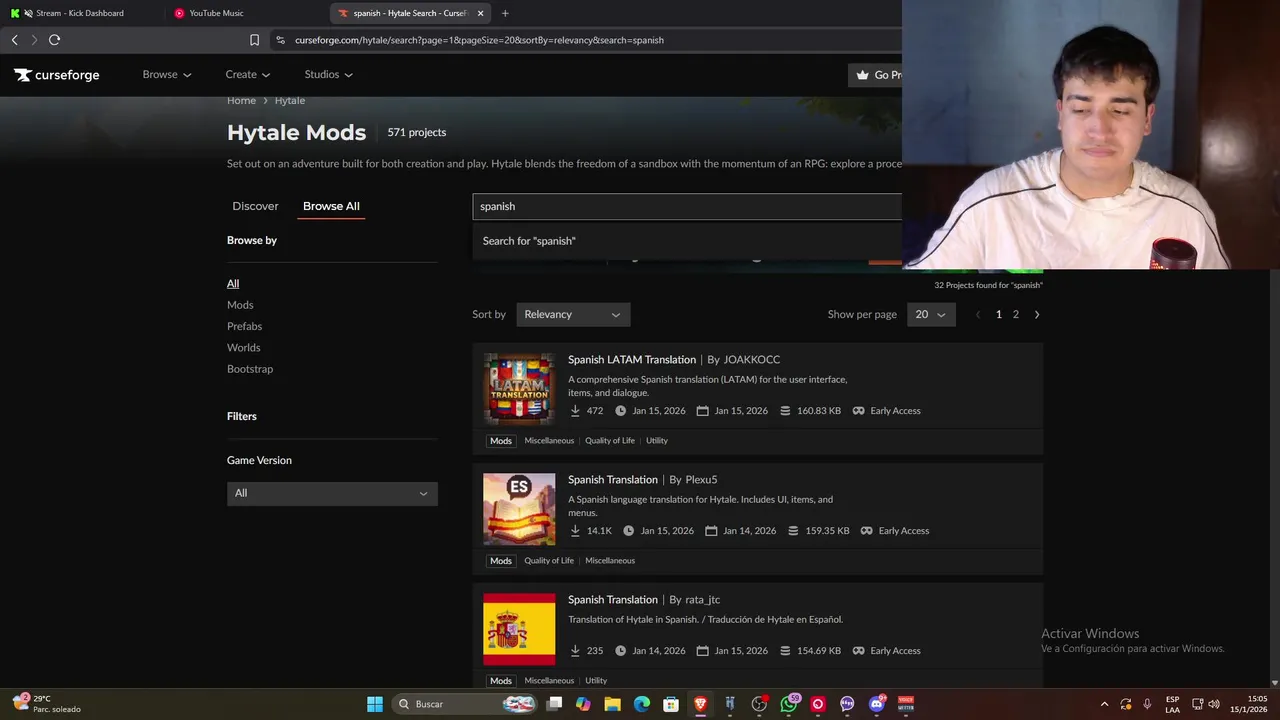Filter by Bootstrap category
The width and height of the screenshot is (1280, 720).
click(250, 369)
